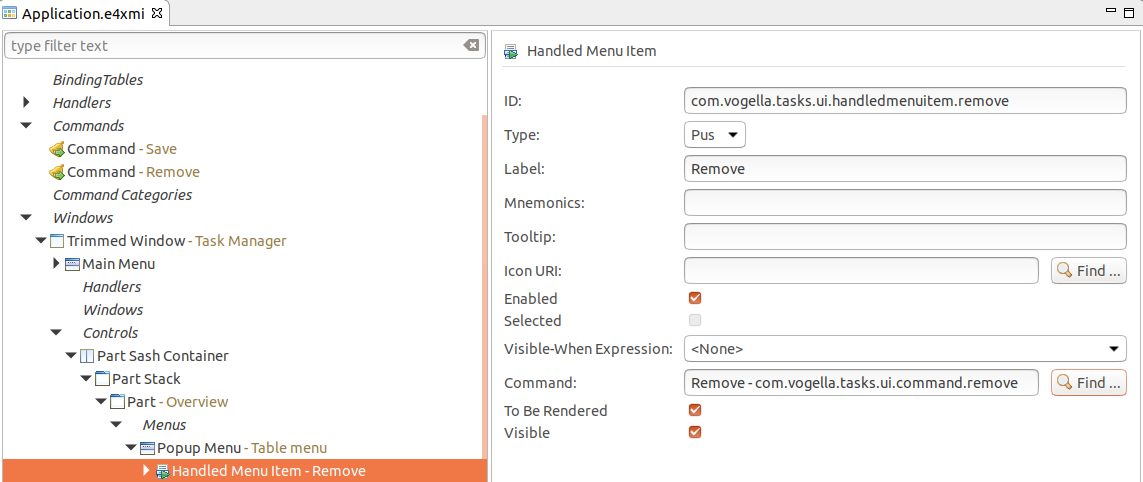Click Find button next to Command field
Viewport: 1143px width, 482px height.
tap(1088, 382)
